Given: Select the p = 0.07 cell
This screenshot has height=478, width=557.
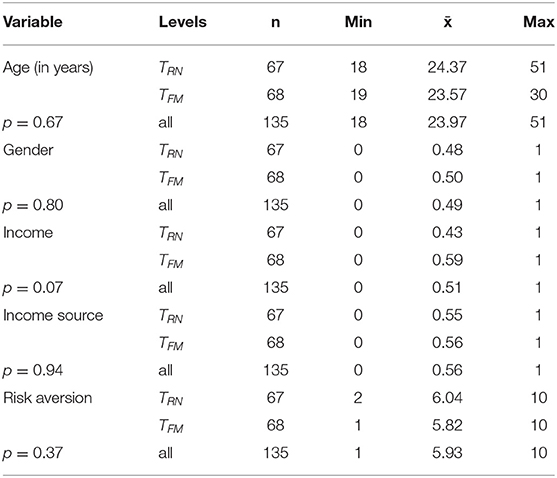Looking at the screenshot, I should pyautogui.click(x=33, y=288).
